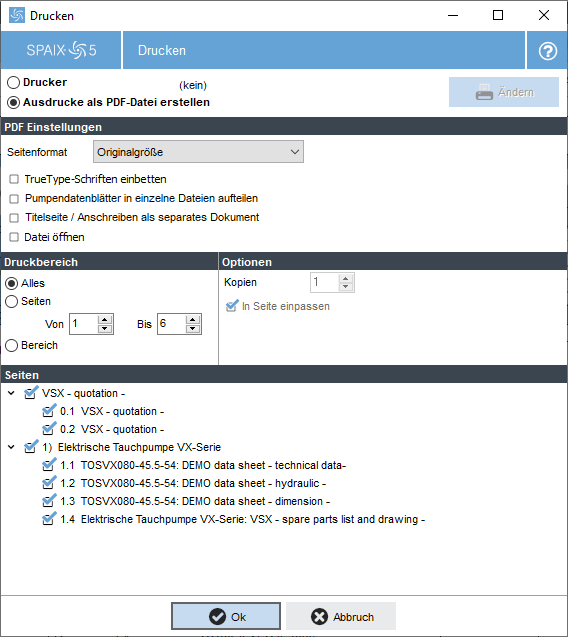Collapse the VSX - quotation tree node

click(x=12, y=393)
